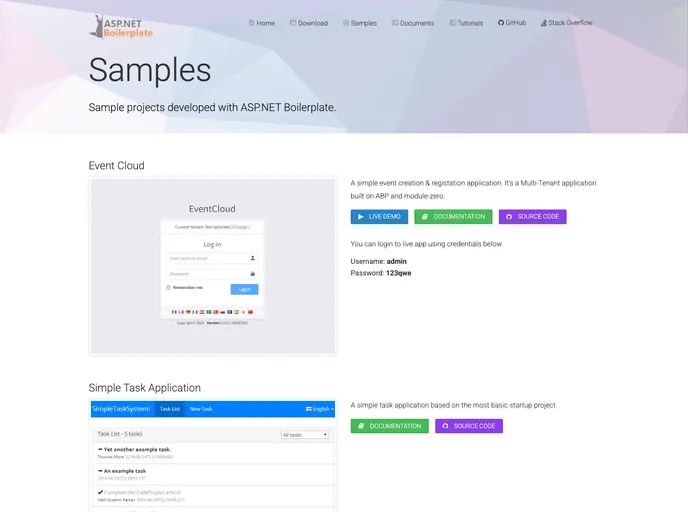Click GitHub icon on Simple Task Source Code
Screen dimensions: 688x512
[445, 426]
